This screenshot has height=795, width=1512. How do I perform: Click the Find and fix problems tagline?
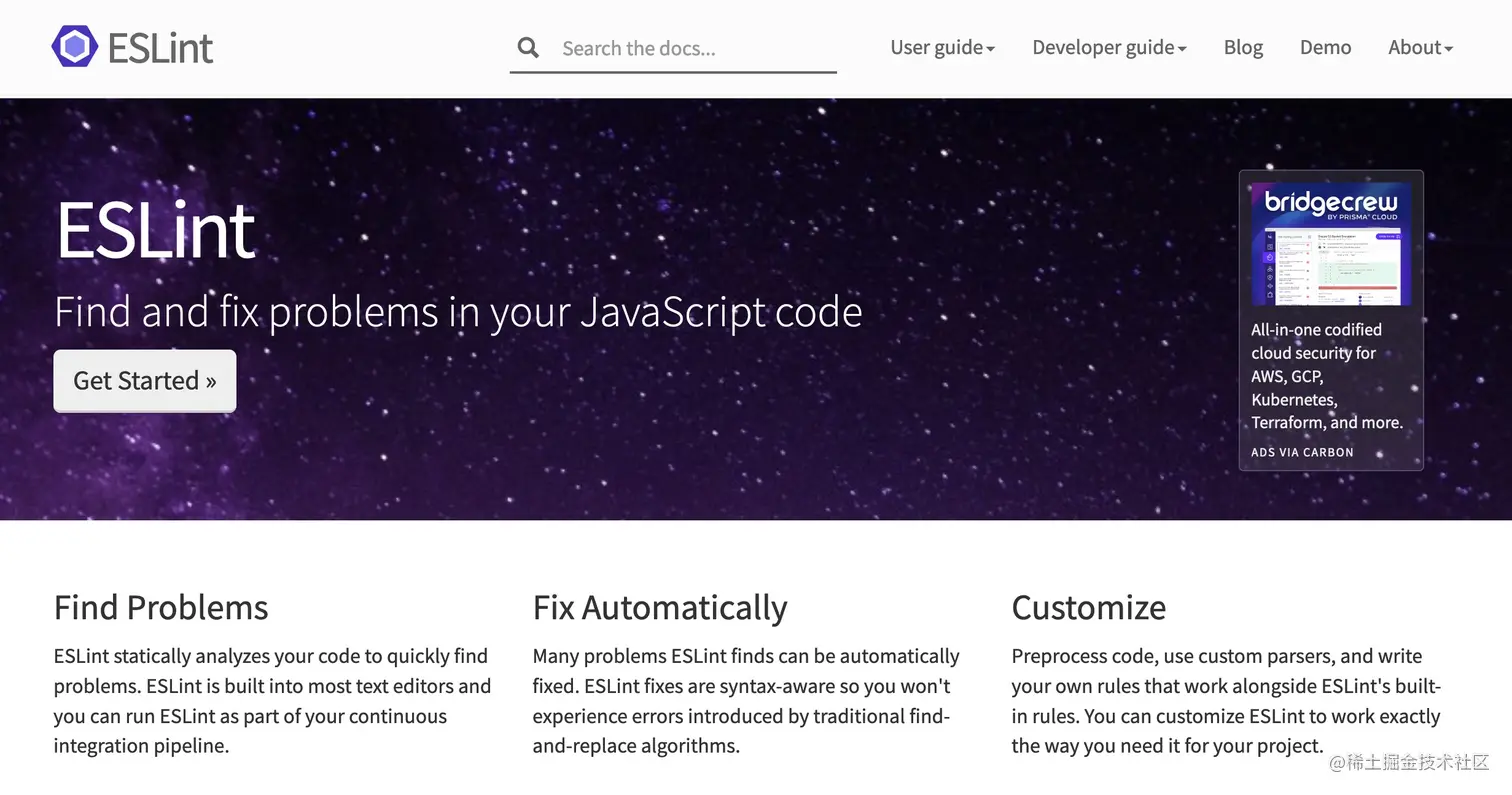click(x=459, y=311)
